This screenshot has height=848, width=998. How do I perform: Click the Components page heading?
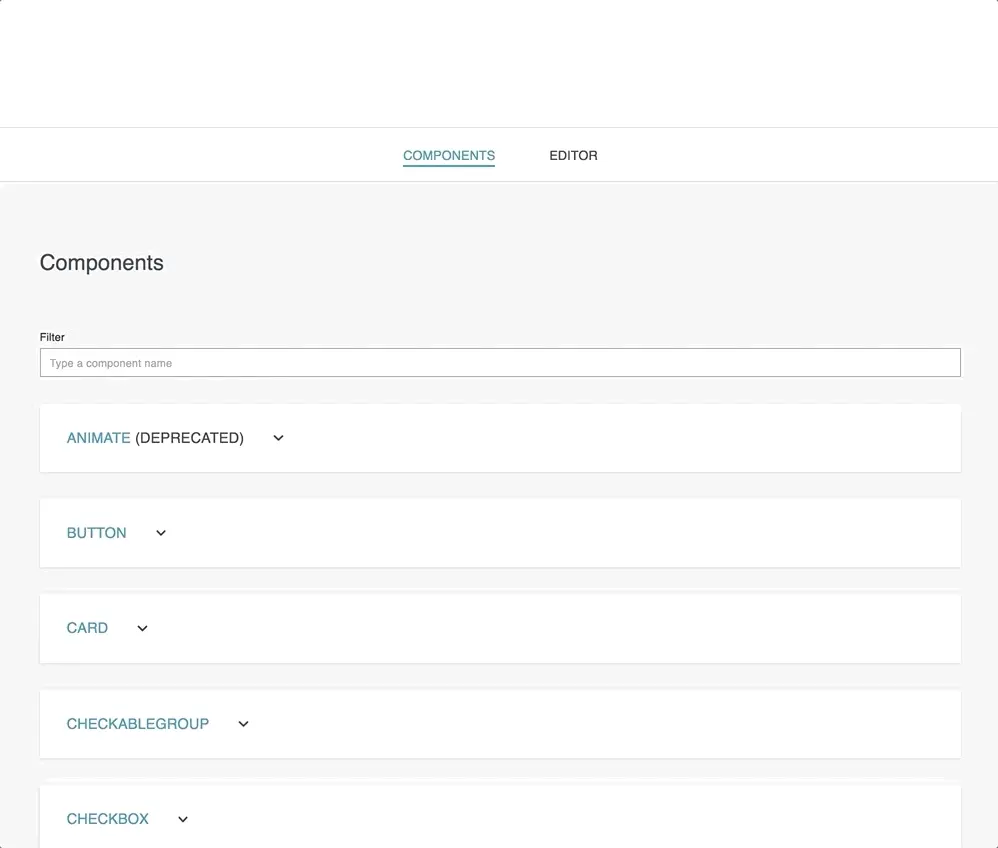(101, 263)
